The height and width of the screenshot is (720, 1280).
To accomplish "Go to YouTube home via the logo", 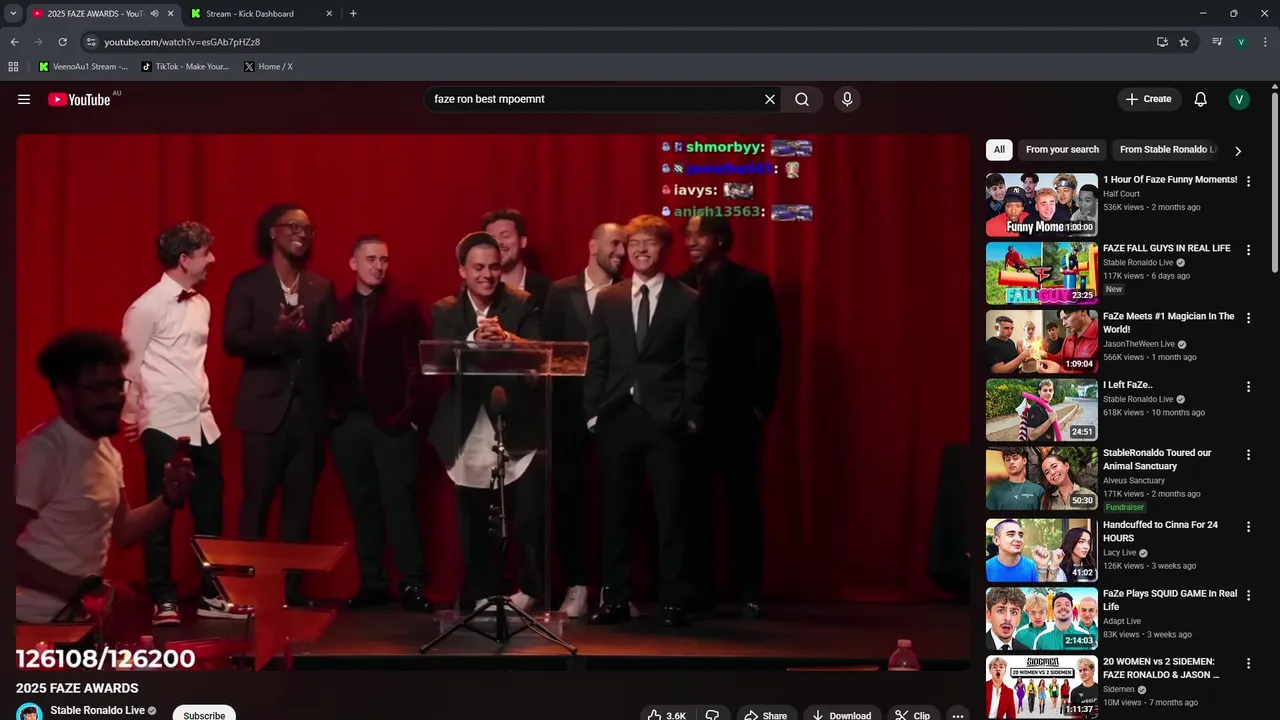I will click(x=79, y=99).
